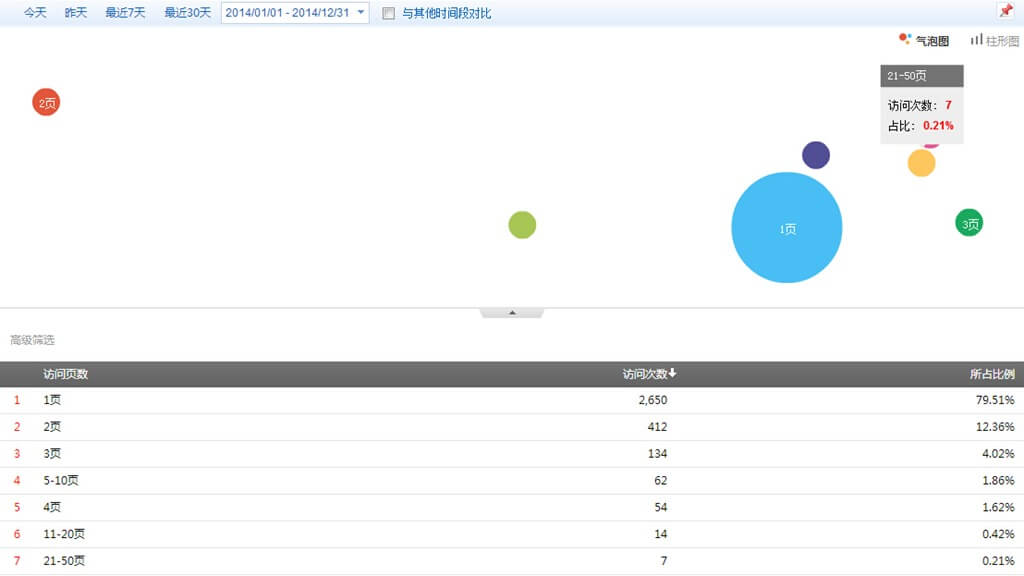1024x576 pixels.
Task: Choose the 最近30天 range
Action: pyautogui.click(x=187, y=12)
